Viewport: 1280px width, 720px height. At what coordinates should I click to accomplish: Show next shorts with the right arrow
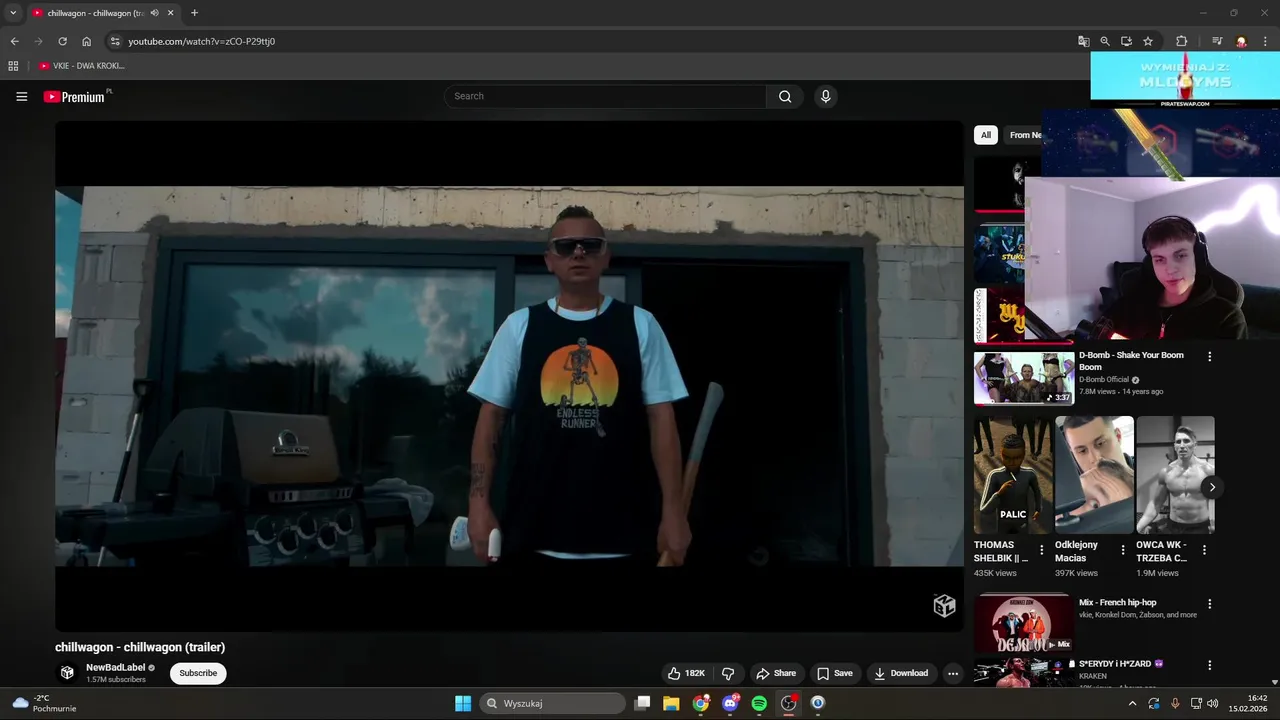1212,487
